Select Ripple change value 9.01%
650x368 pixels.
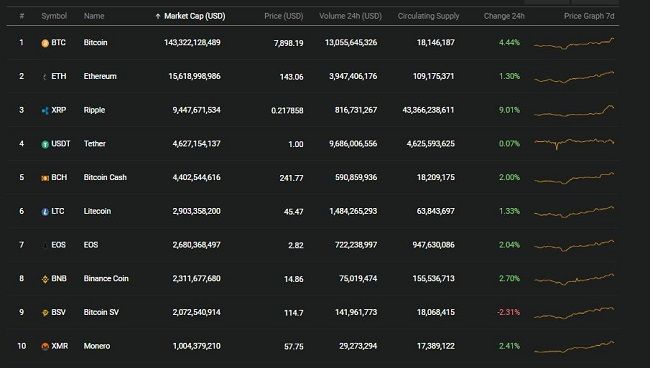[509, 110]
